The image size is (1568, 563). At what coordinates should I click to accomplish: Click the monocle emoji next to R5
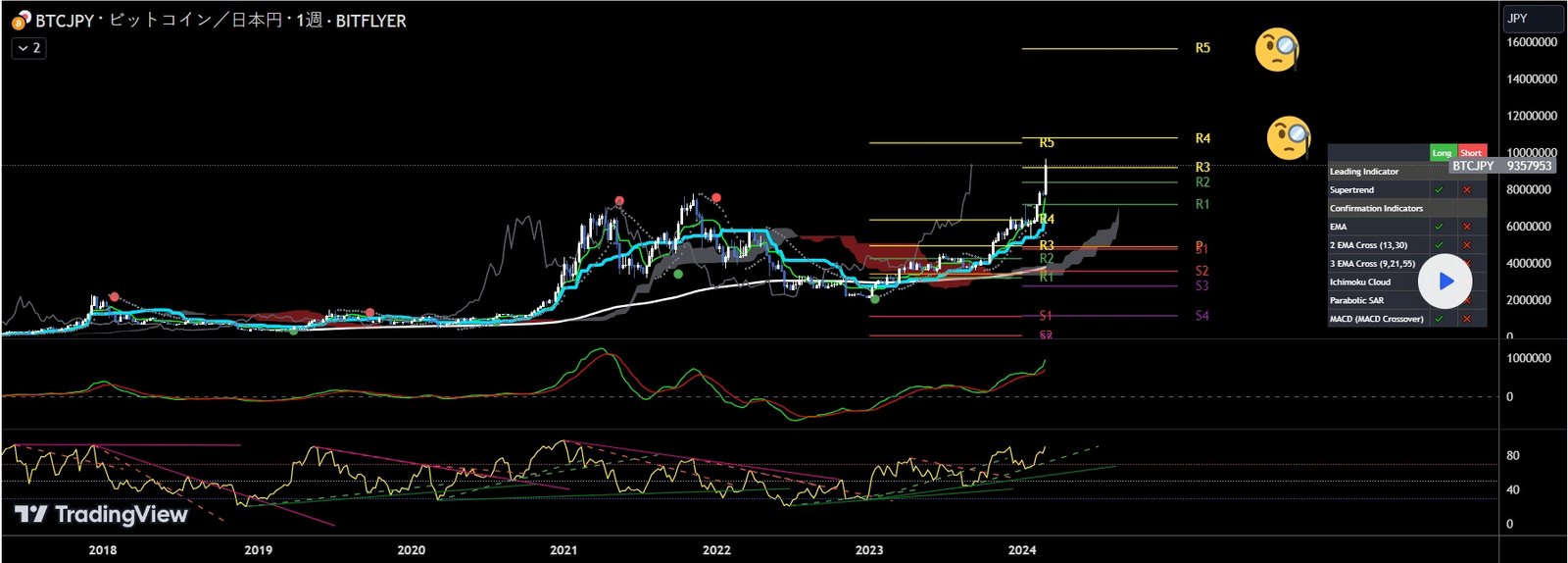point(1277,49)
